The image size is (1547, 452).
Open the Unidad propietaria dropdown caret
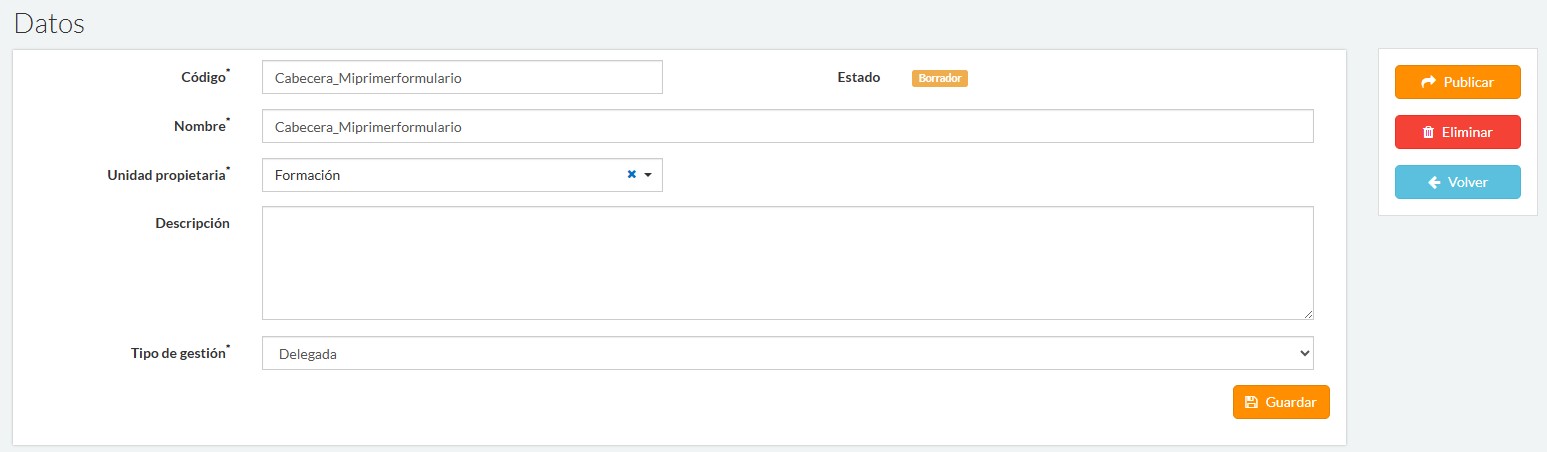(648, 175)
